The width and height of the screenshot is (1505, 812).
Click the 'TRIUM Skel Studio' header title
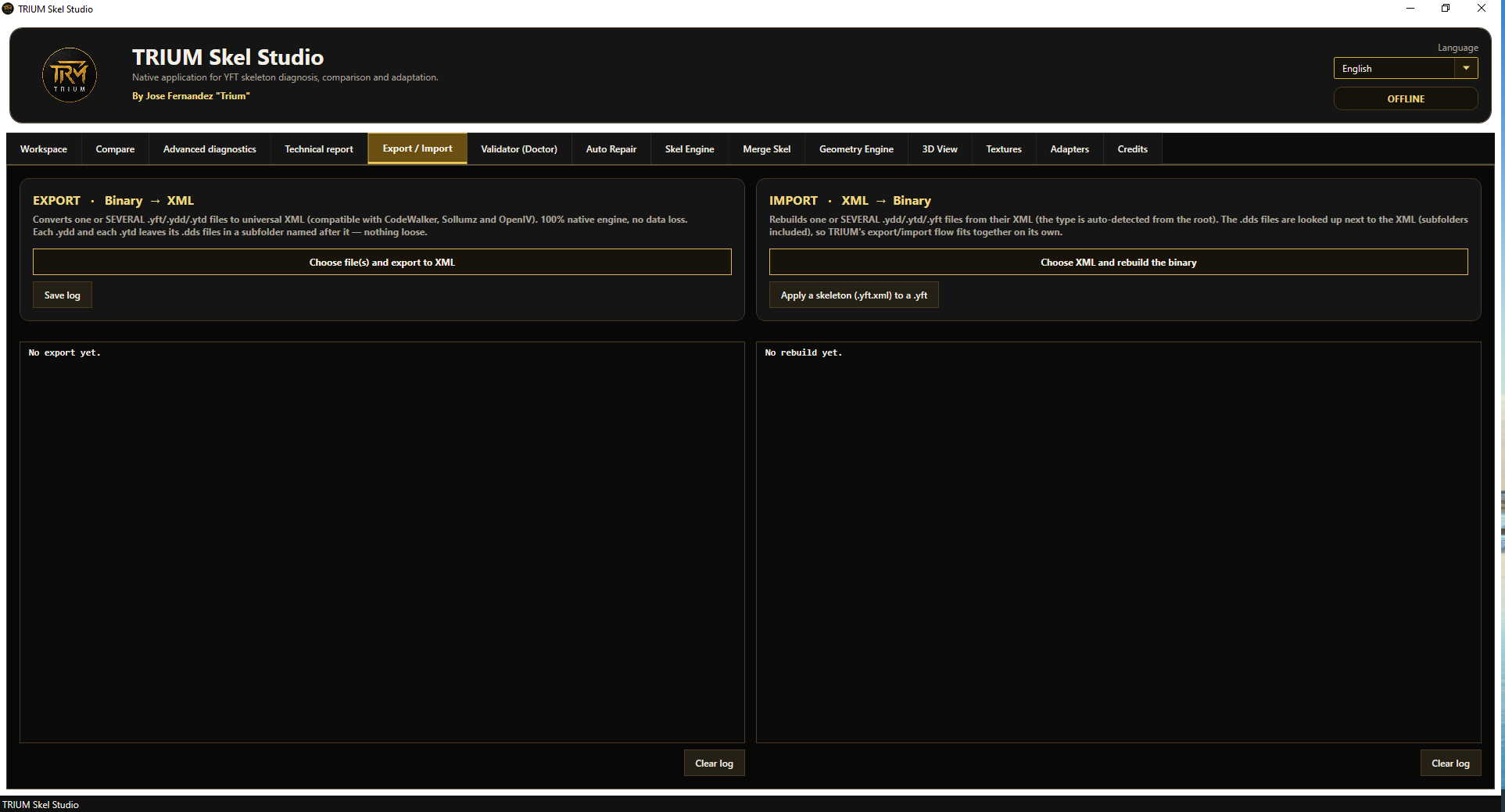pos(228,57)
